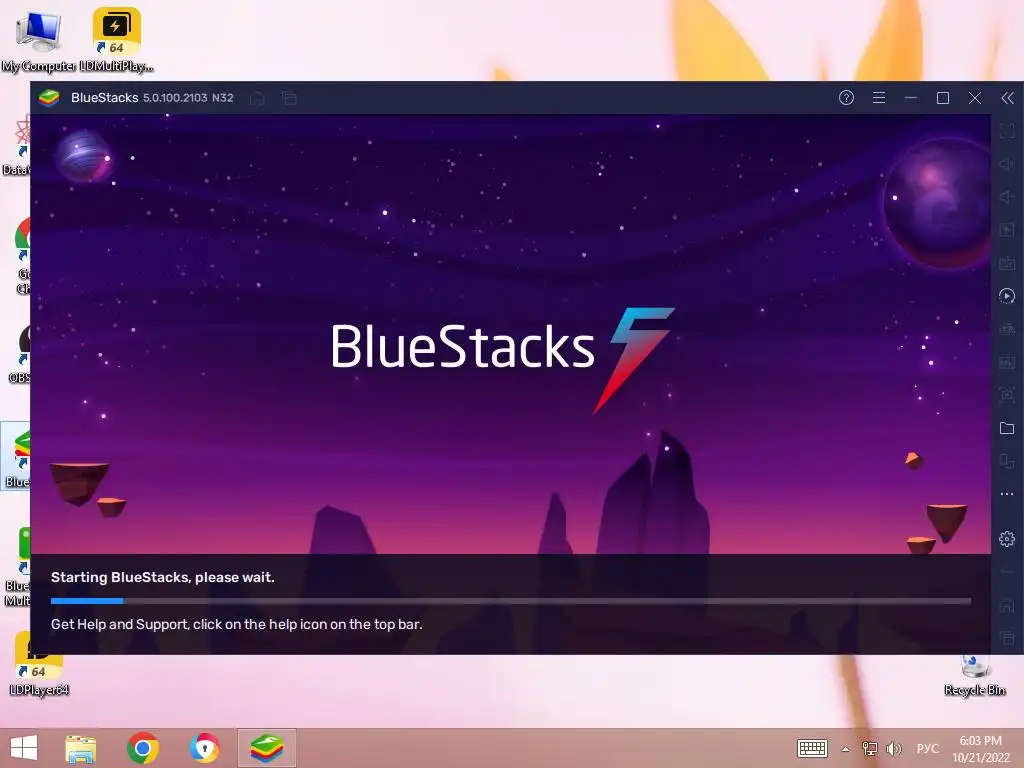Select the LDPlayer64 desktop shortcut
The height and width of the screenshot is (768, 1024).
click(x=39, y=665)
